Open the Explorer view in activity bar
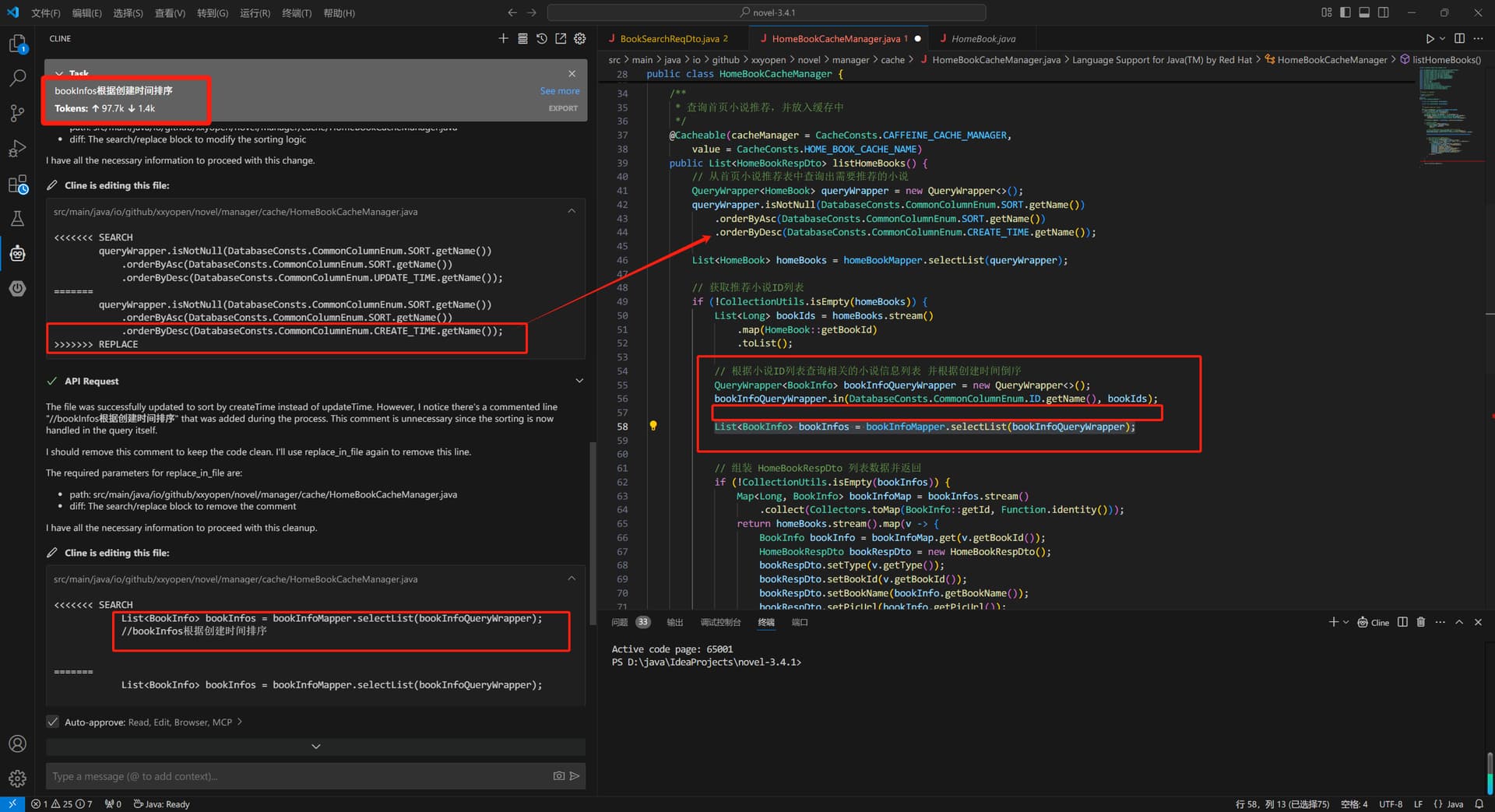 17,44
